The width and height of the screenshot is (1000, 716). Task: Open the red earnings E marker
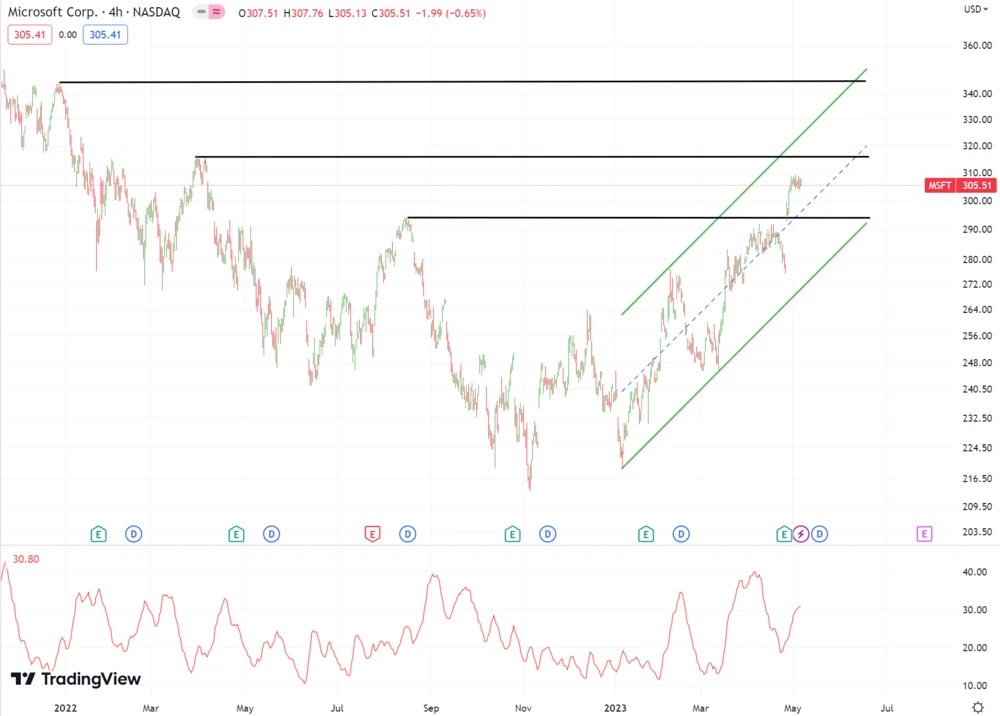pos(372,534)
